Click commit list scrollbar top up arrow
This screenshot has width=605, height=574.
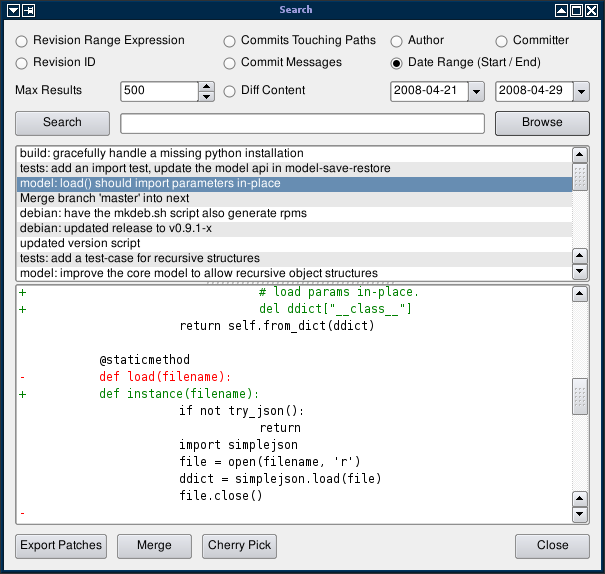(580, 155)
